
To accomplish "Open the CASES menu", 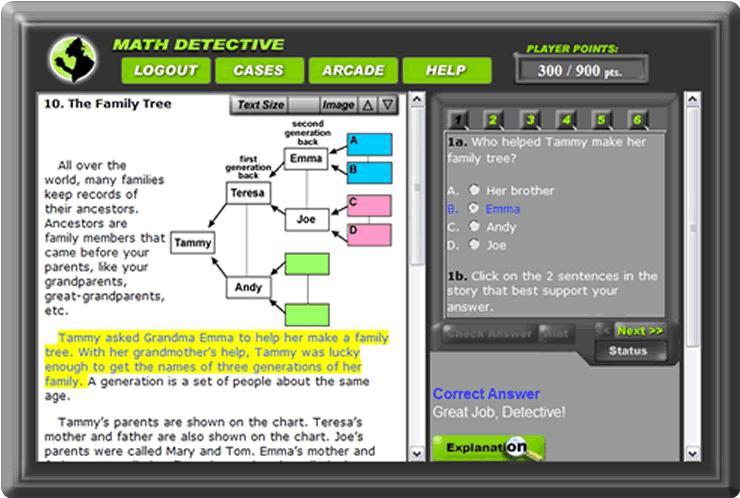I will pyautogui.click(x=259, y=70).
